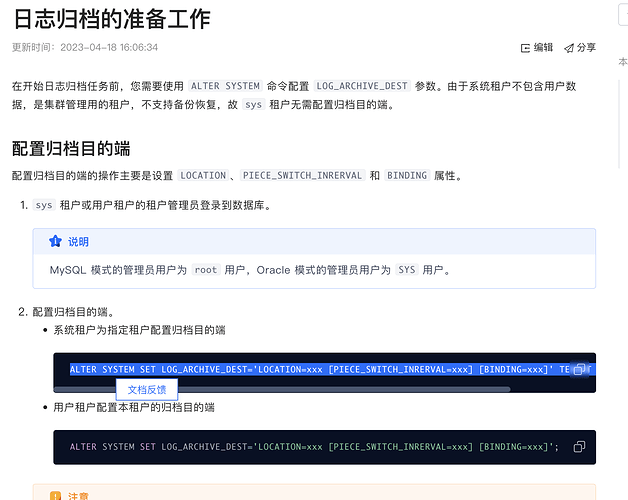Click the highlighted ALTER SYSTEM SET code line
This screenshot has width=628, height=500.
(x=332, y=369)
